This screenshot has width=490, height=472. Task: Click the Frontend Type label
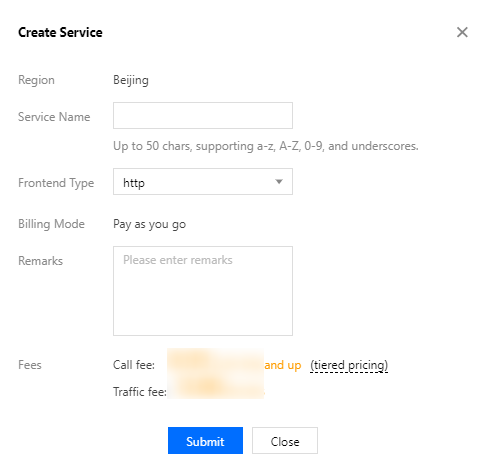56,183
